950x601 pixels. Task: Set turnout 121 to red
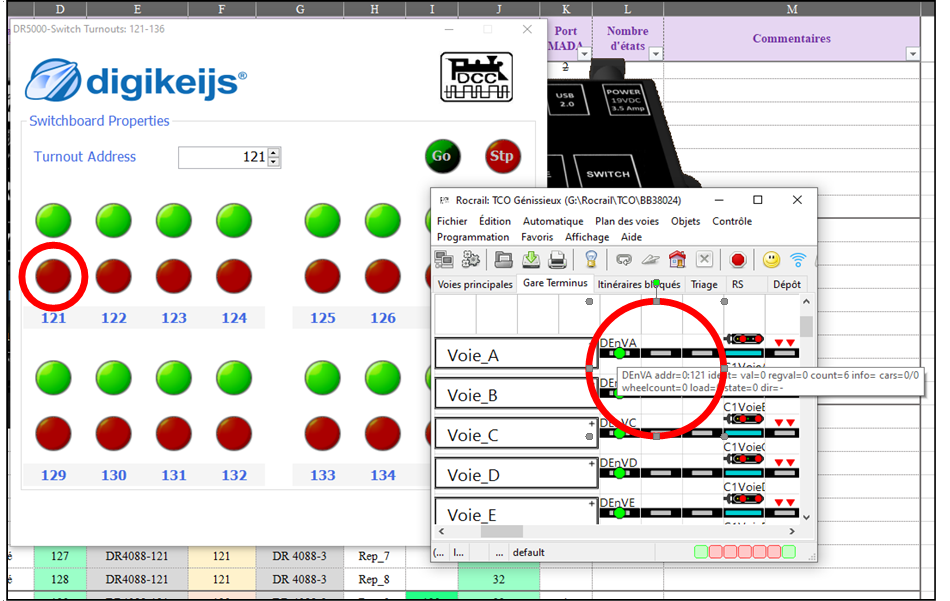pyautogui.click(x=53, y=276)
